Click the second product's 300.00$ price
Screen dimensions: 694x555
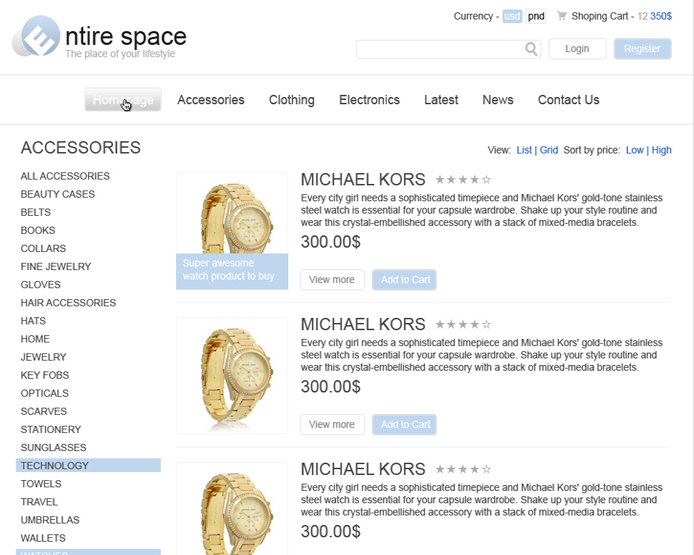(x=331, y=387)
